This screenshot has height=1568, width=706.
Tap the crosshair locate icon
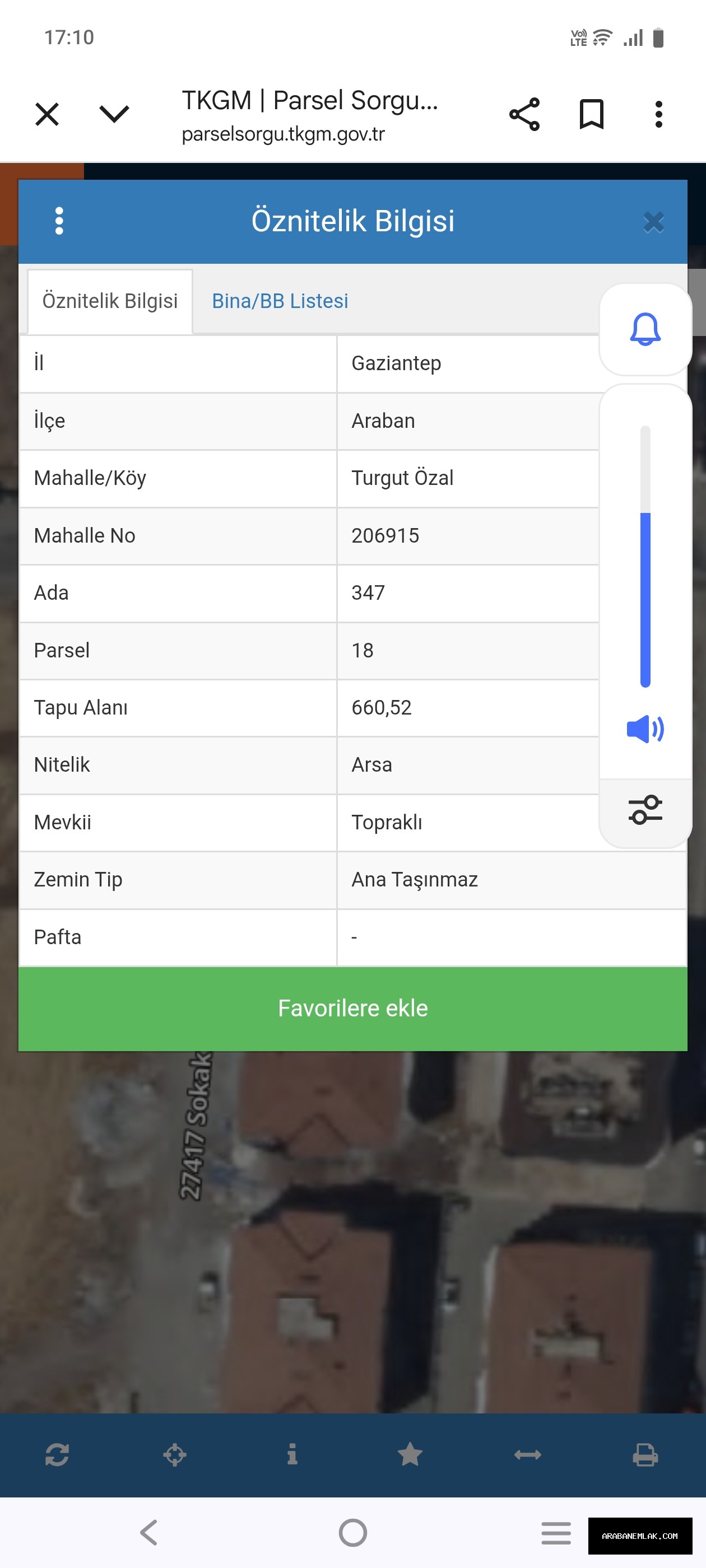click(x=174, y=1455)
